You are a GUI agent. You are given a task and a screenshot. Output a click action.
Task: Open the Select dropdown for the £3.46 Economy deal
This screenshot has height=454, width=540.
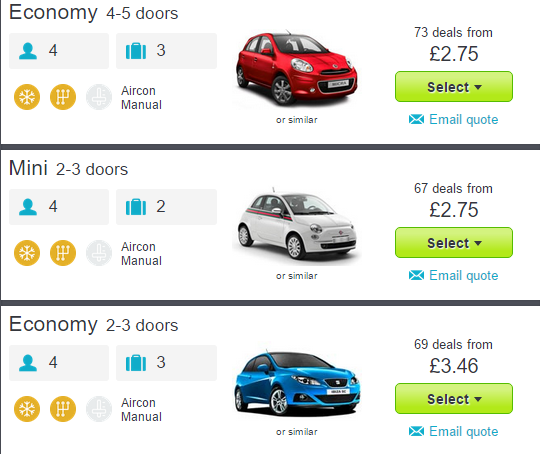[x=454, y=399]
